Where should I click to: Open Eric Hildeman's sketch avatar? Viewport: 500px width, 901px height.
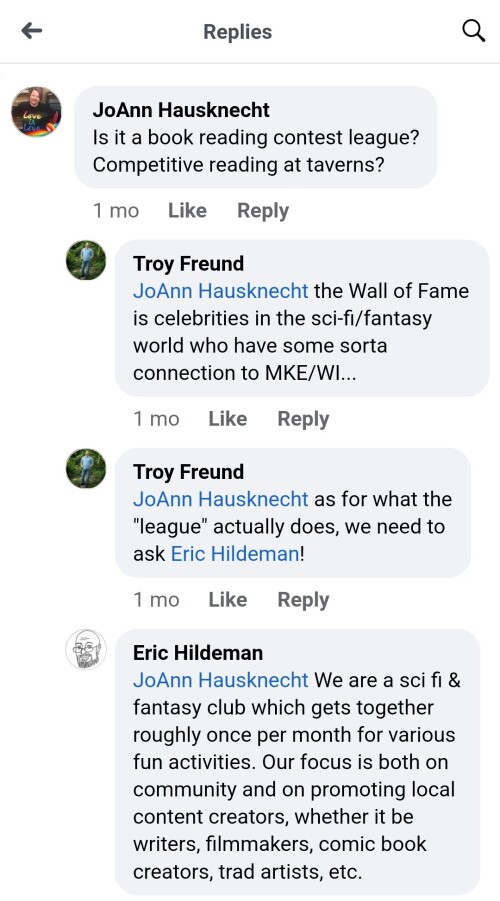click(x=86, y=649)
